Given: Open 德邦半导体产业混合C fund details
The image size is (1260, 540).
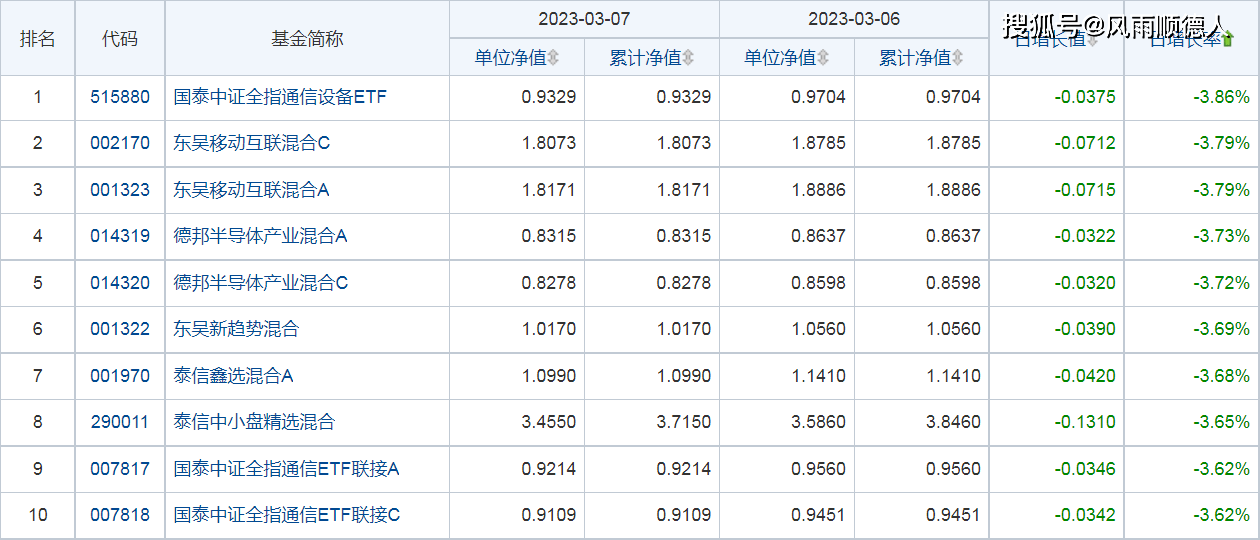Looking at the screenshot, I should point(261,283).
